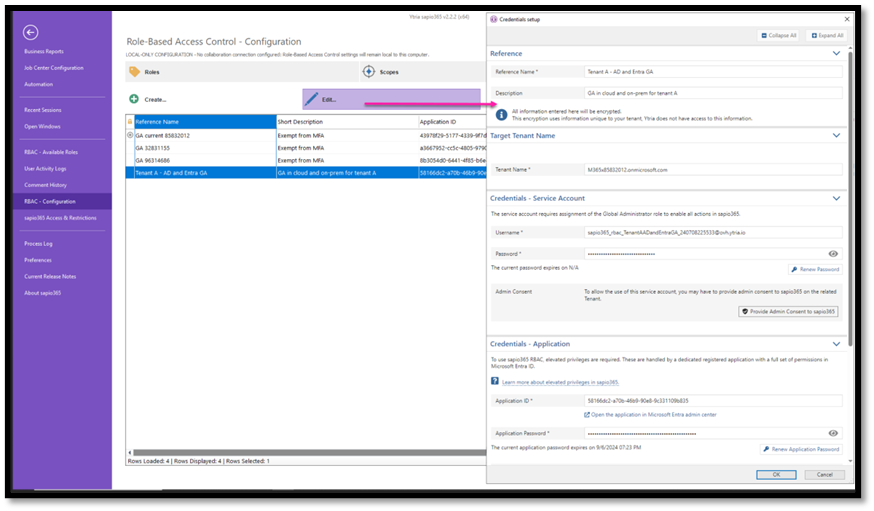Select the Tenant A - AD and Entra GA row
This screenshot has width=874, height=511.
[306, 173]
